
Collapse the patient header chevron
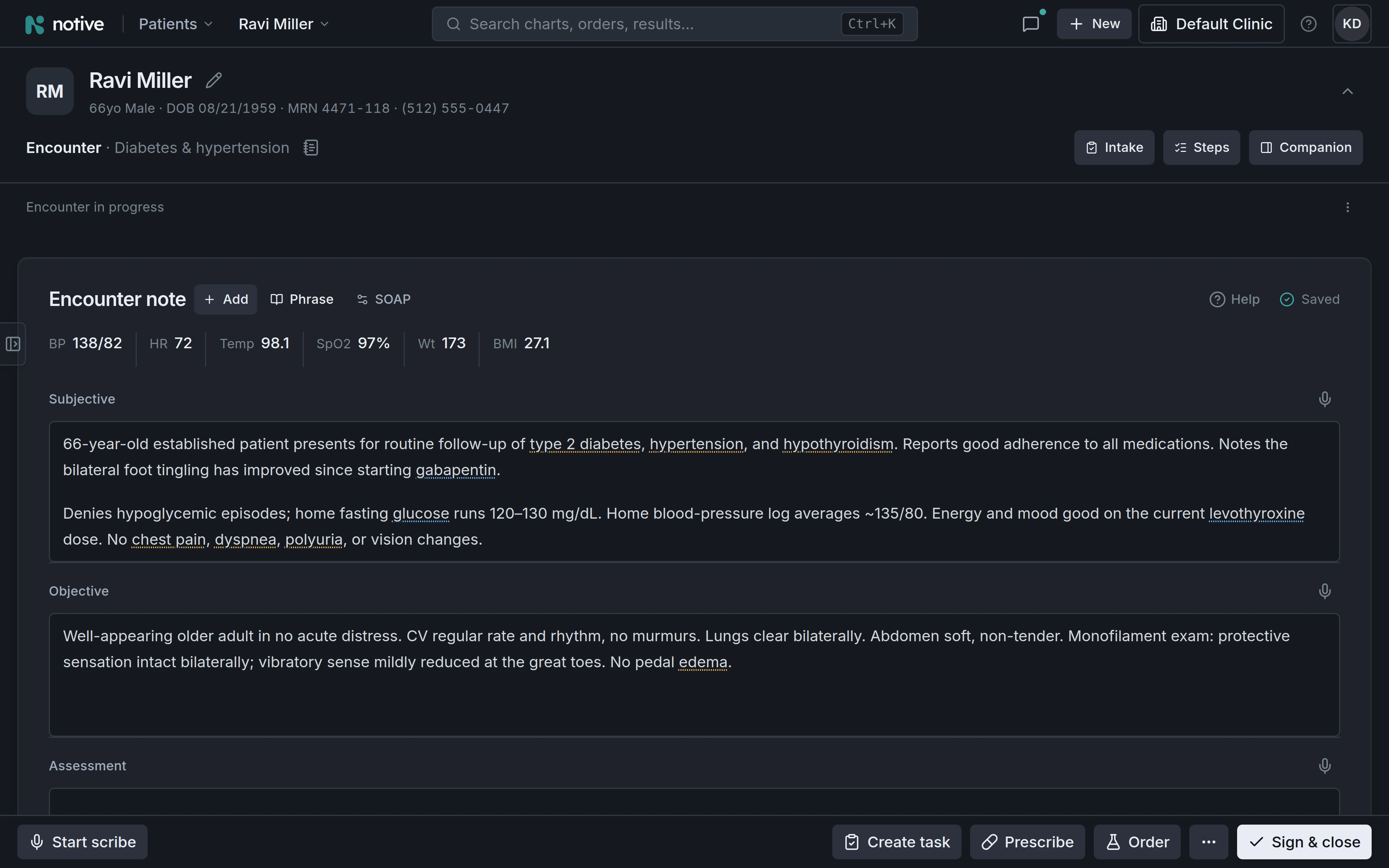[x=1347, y=91]
